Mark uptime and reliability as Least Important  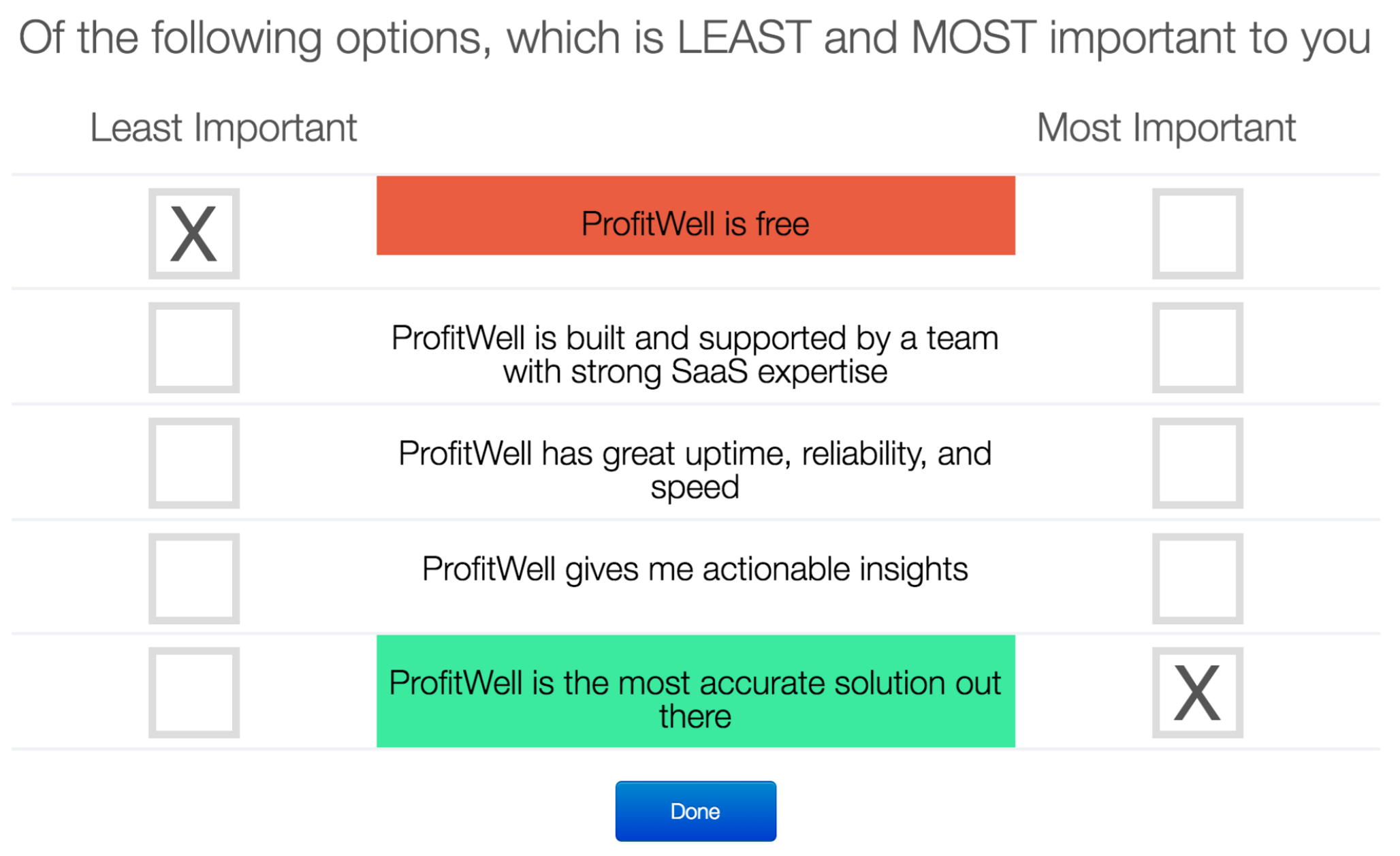pyautogui.click(x=194, y=463)
